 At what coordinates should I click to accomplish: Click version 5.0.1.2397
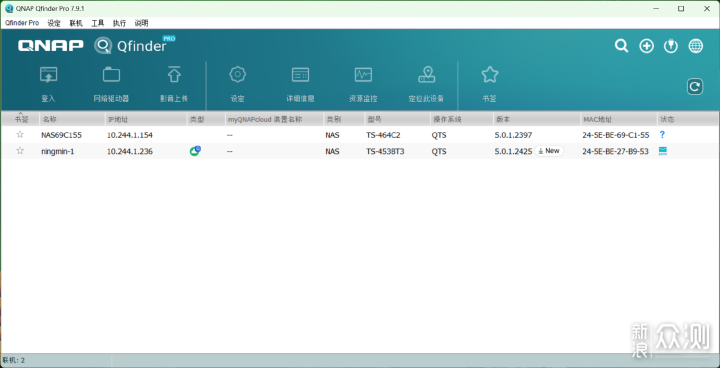[x=513, y=135]
